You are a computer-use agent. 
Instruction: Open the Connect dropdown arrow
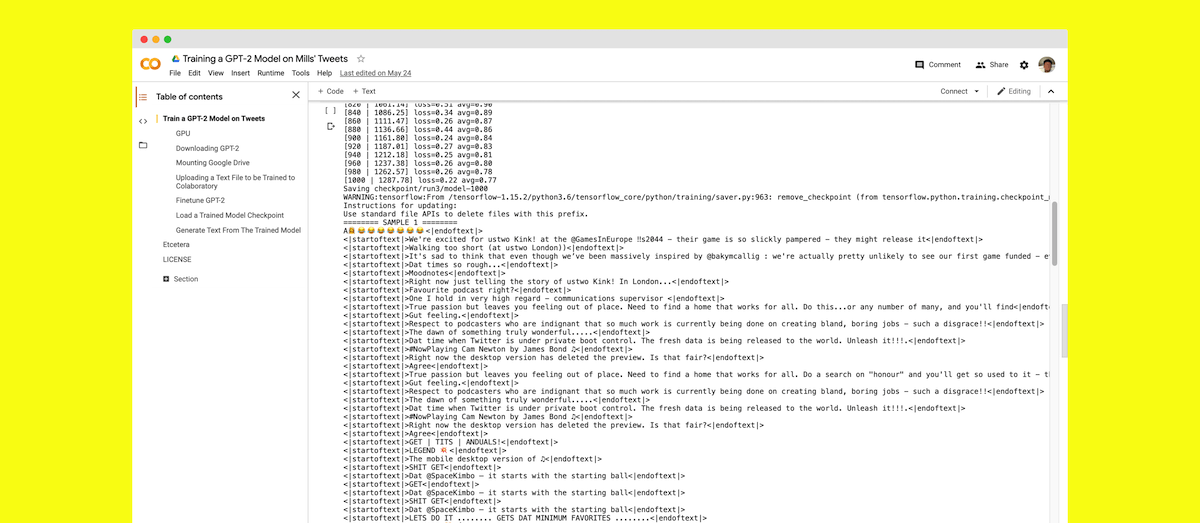tap(976, 91)
